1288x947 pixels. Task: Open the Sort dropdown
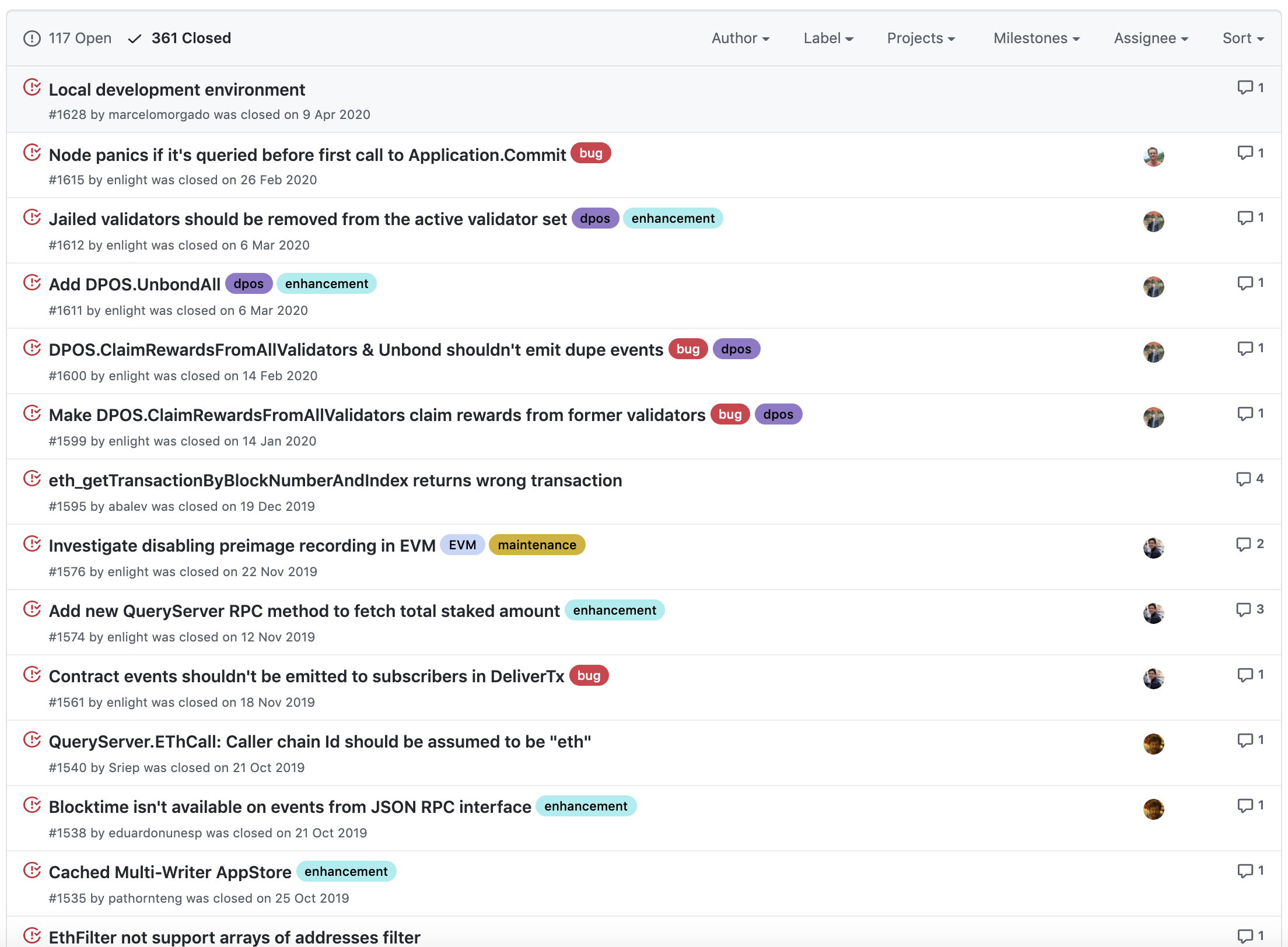1242,38
